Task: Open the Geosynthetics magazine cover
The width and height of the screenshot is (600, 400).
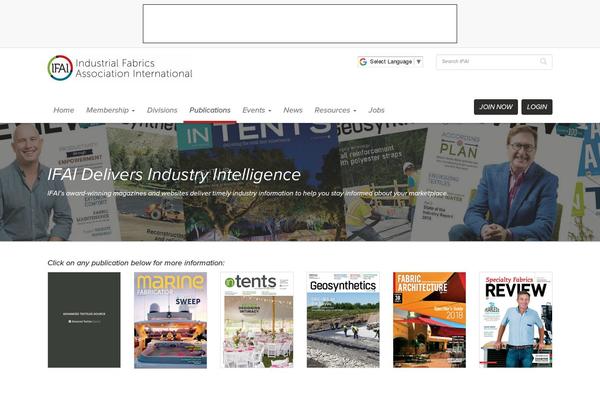Action: [x=343, y=320]
